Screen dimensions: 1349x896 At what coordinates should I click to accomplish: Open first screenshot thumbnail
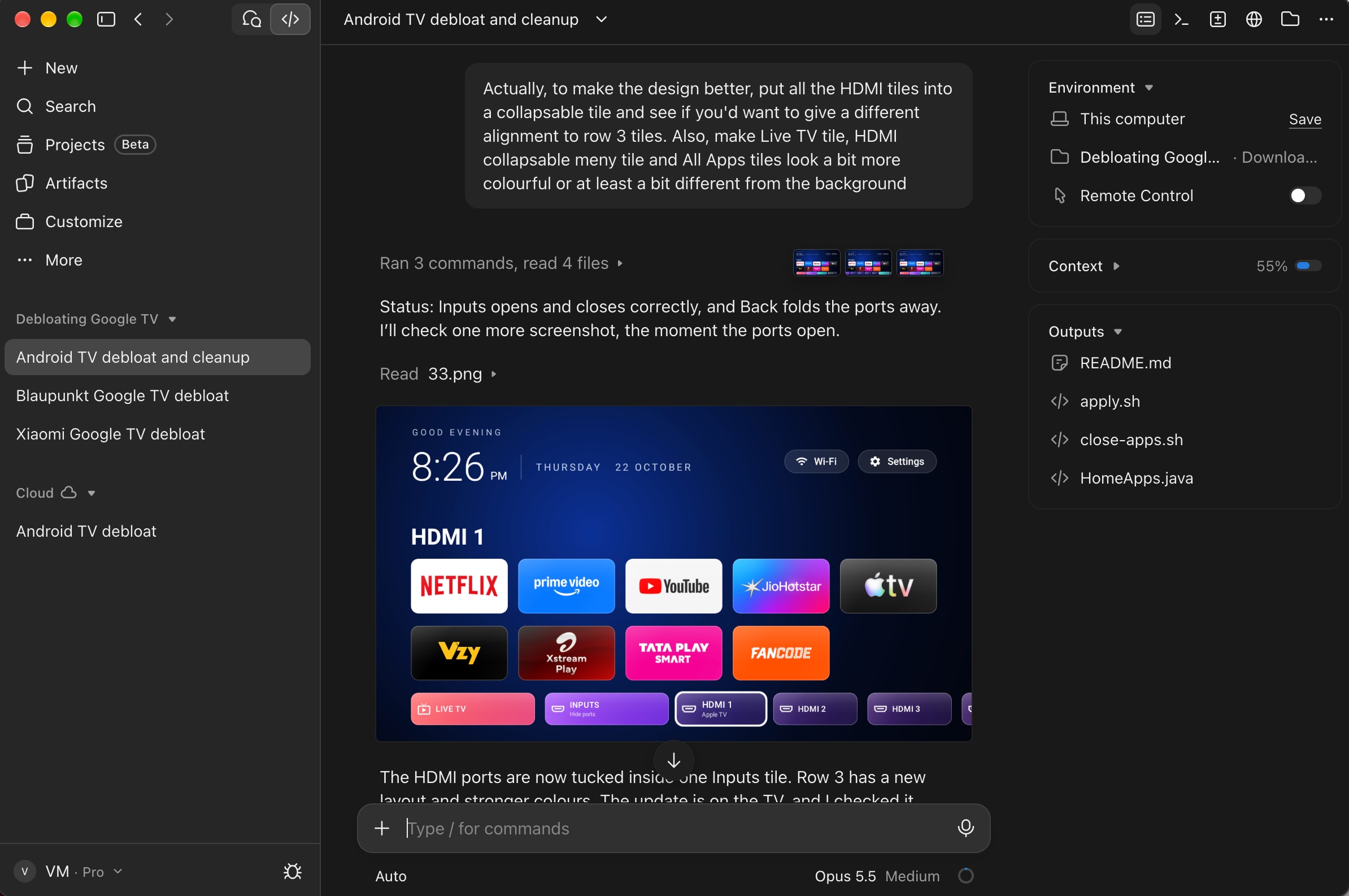coord(816,263)
